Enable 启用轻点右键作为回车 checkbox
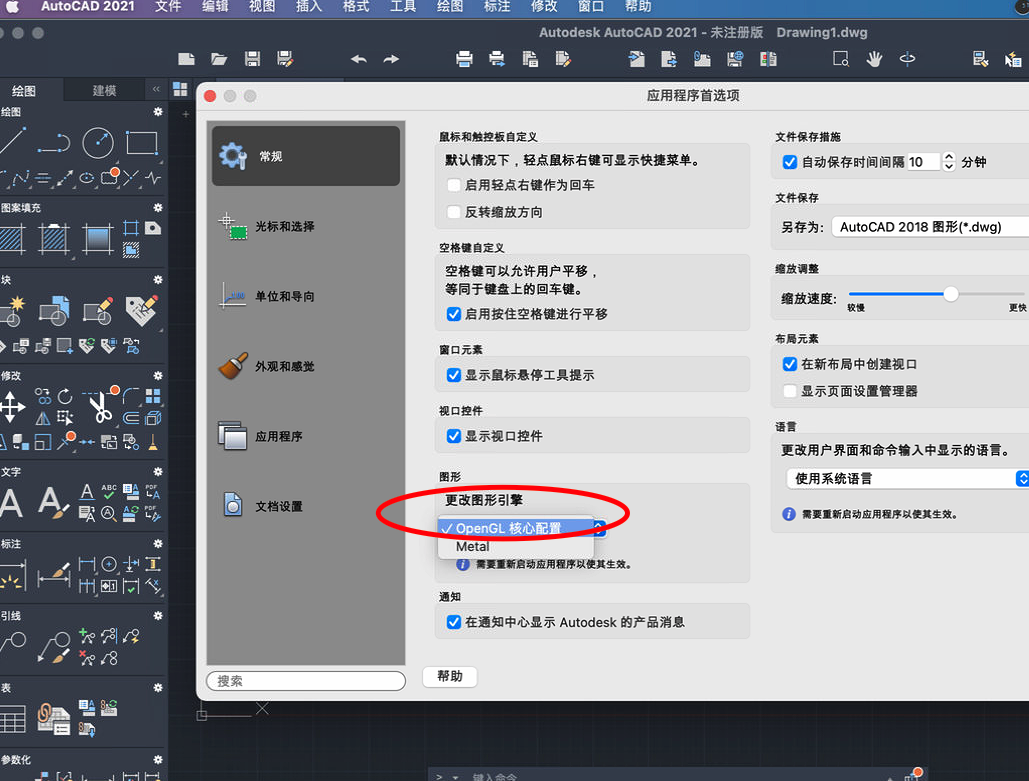Image resolution: width=1029 pixels, height=781 pixels. [453, 185]
